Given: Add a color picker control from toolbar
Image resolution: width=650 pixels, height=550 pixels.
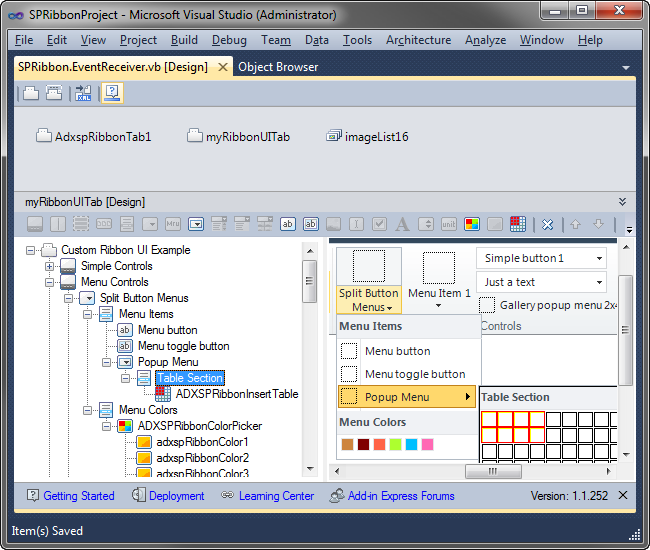Looking at the screenshot, I should [472, 224].
